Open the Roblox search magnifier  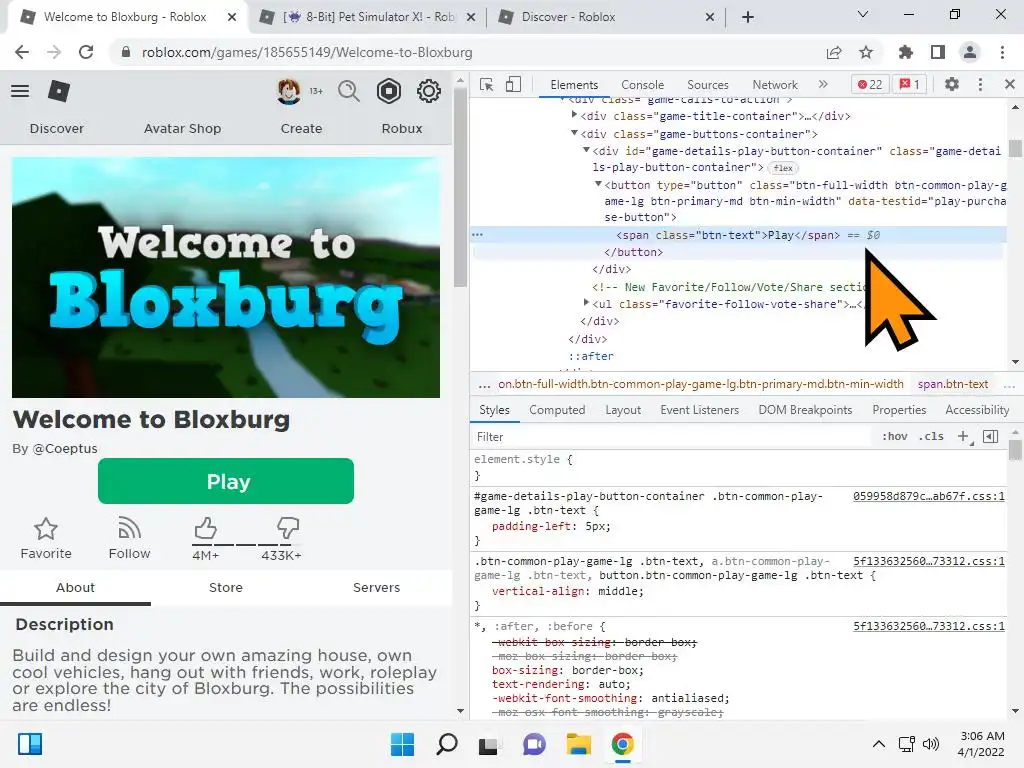click(349, 91)
